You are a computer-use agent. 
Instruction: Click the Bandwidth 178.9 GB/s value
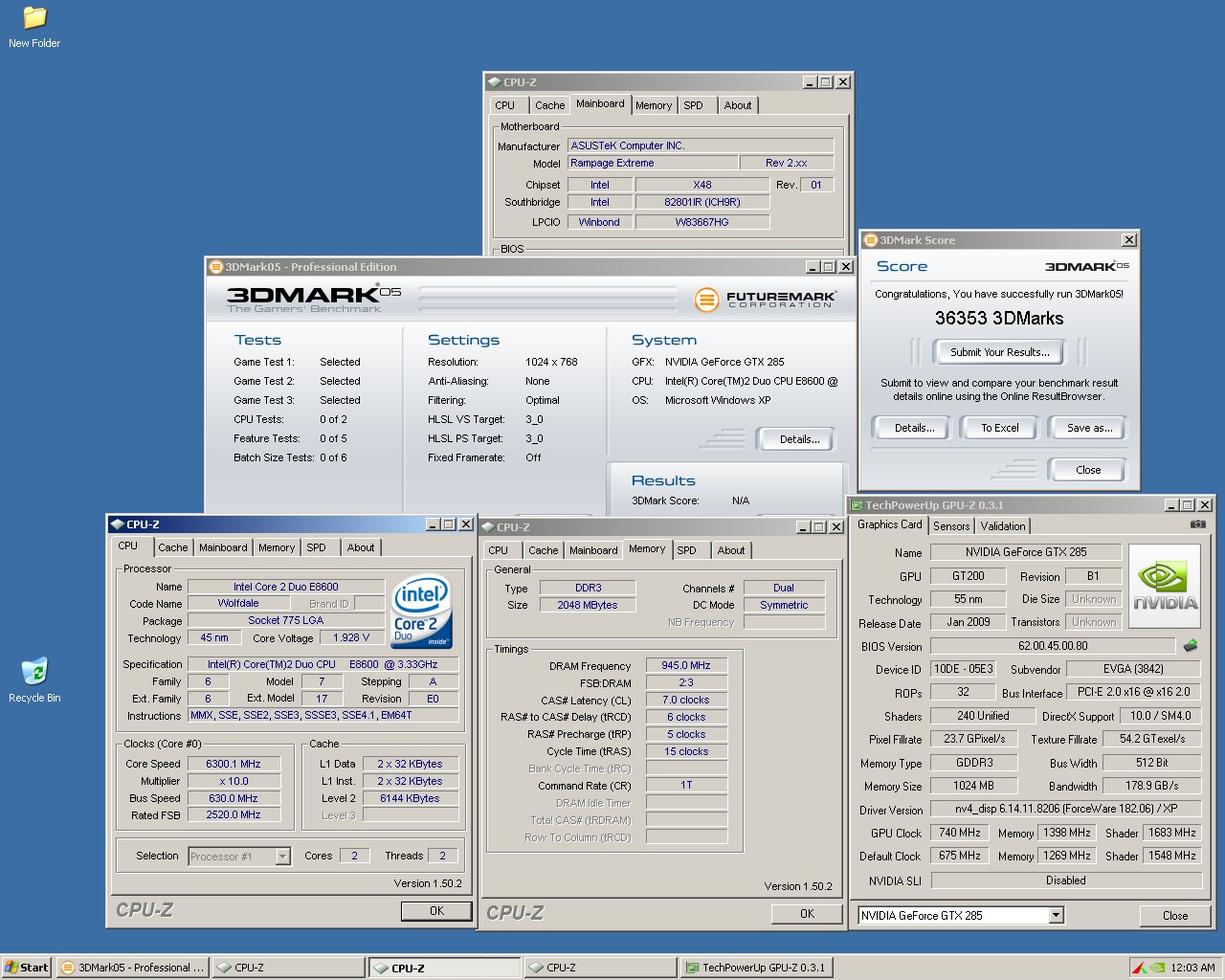tap(1151, 786)
